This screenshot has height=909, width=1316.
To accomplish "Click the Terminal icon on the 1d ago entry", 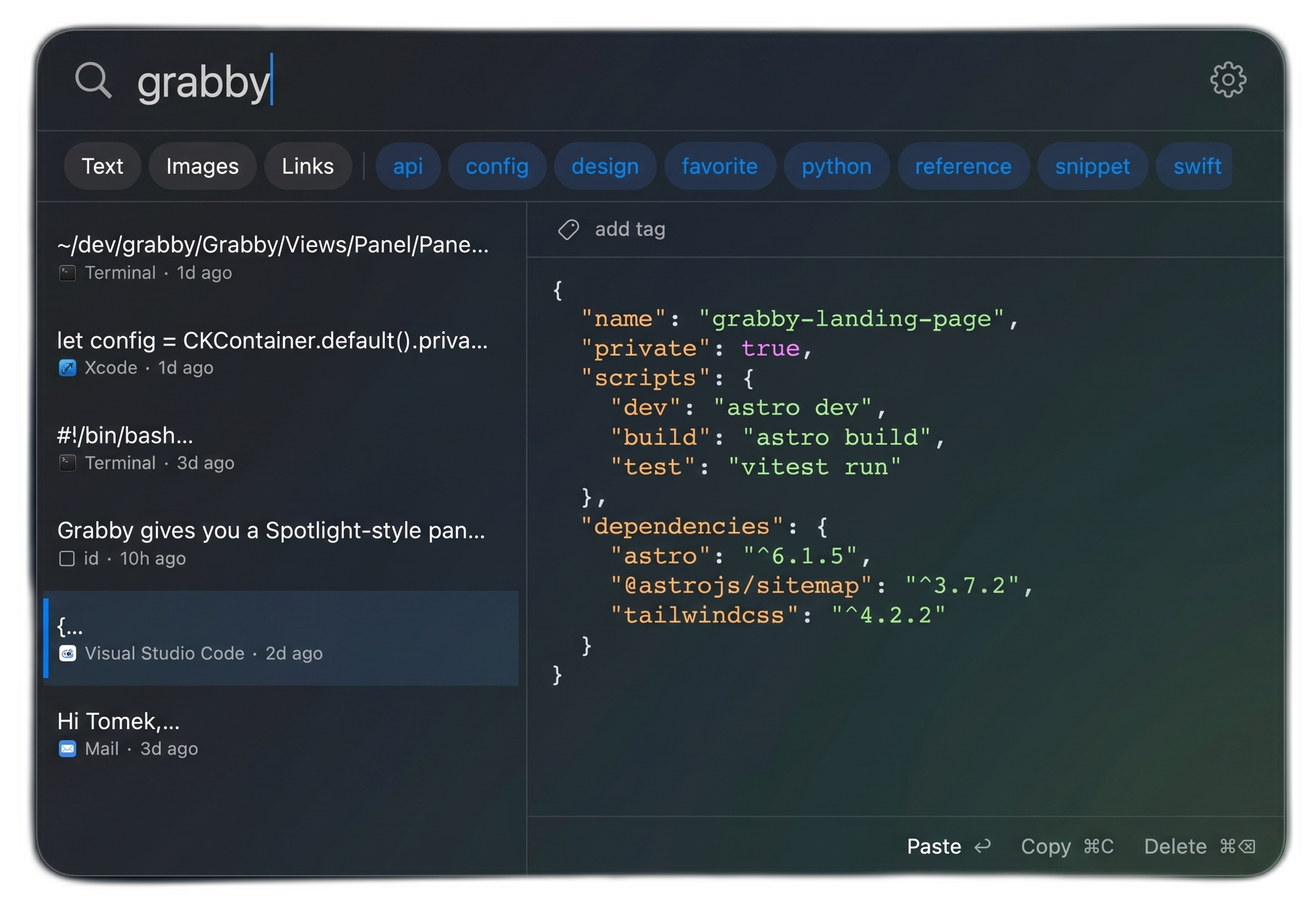I will click(x=67, y=274).
